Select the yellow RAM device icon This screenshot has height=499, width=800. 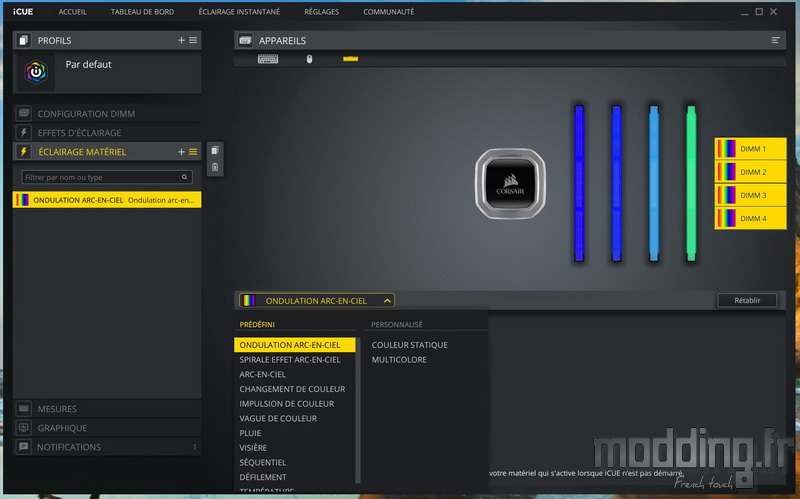(351, 59)
